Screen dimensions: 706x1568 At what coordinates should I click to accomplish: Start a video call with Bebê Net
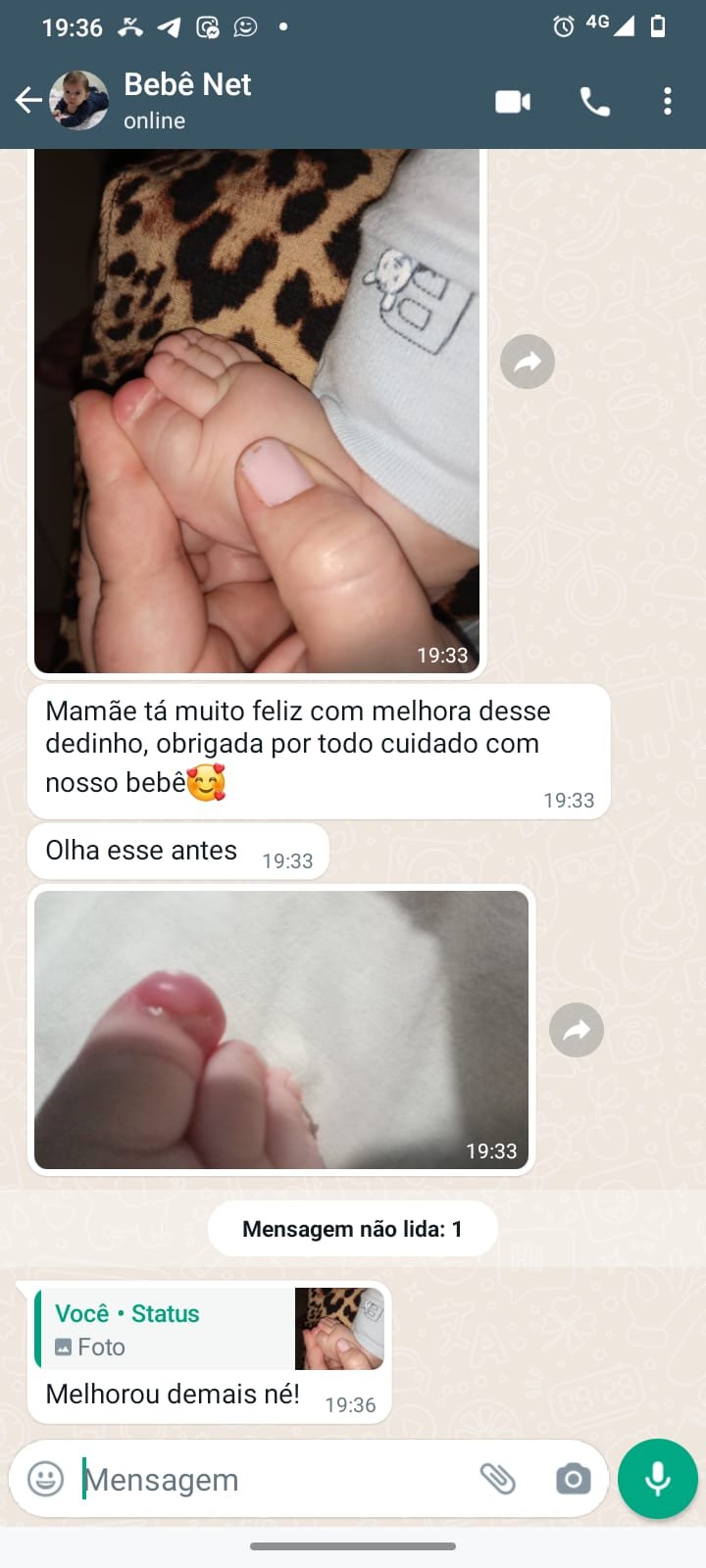click(513, 101)
